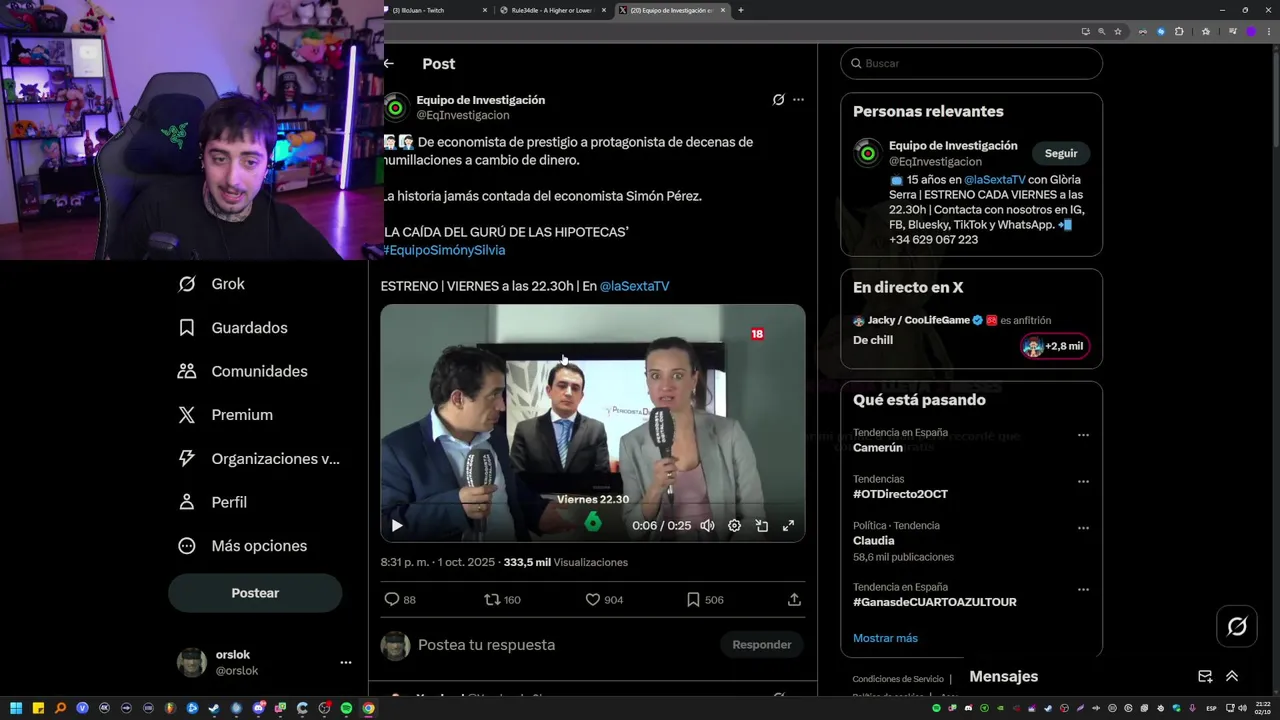Click the Buscar search field

[x=971, y=63]
